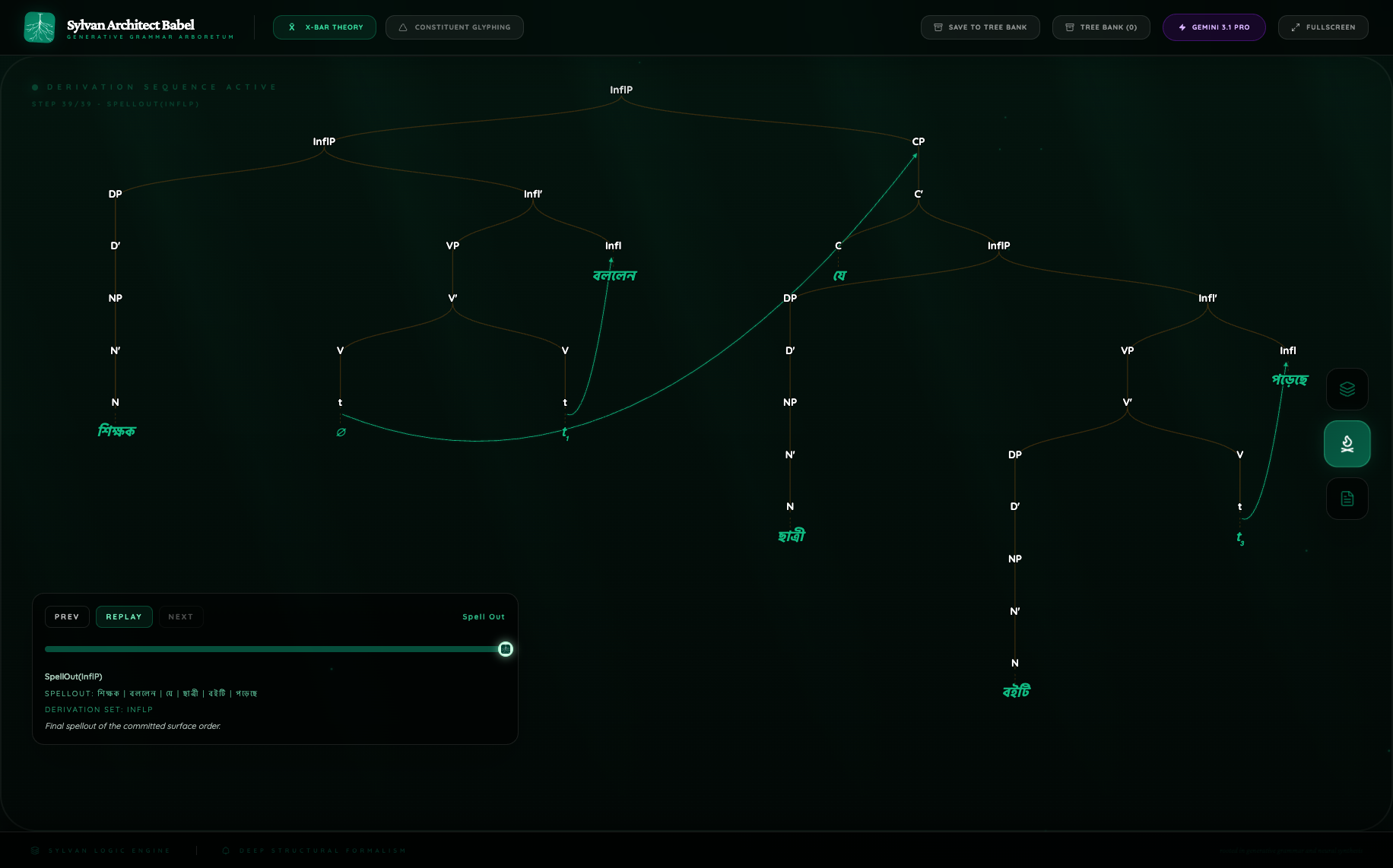This screenshot has height=868, width=1393.
Task: Select the complementizer যে leaf under C
Action: tap(839, 276)
